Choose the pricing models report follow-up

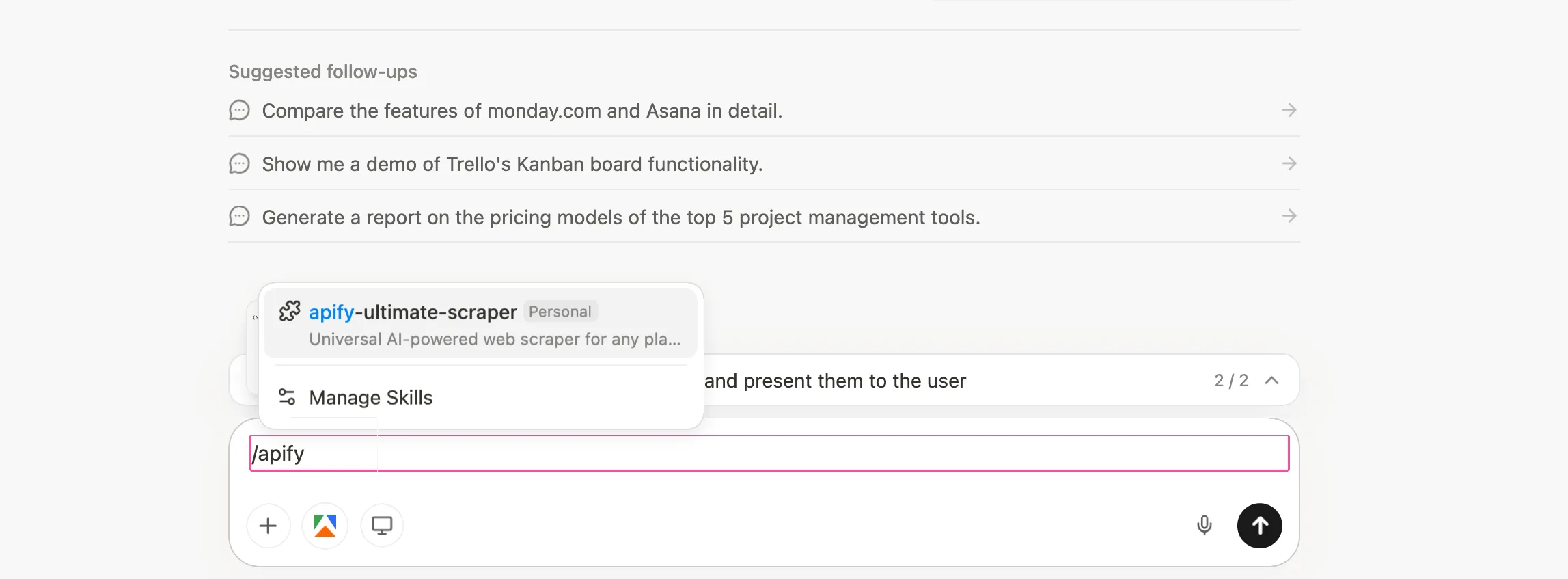[764, 217]
